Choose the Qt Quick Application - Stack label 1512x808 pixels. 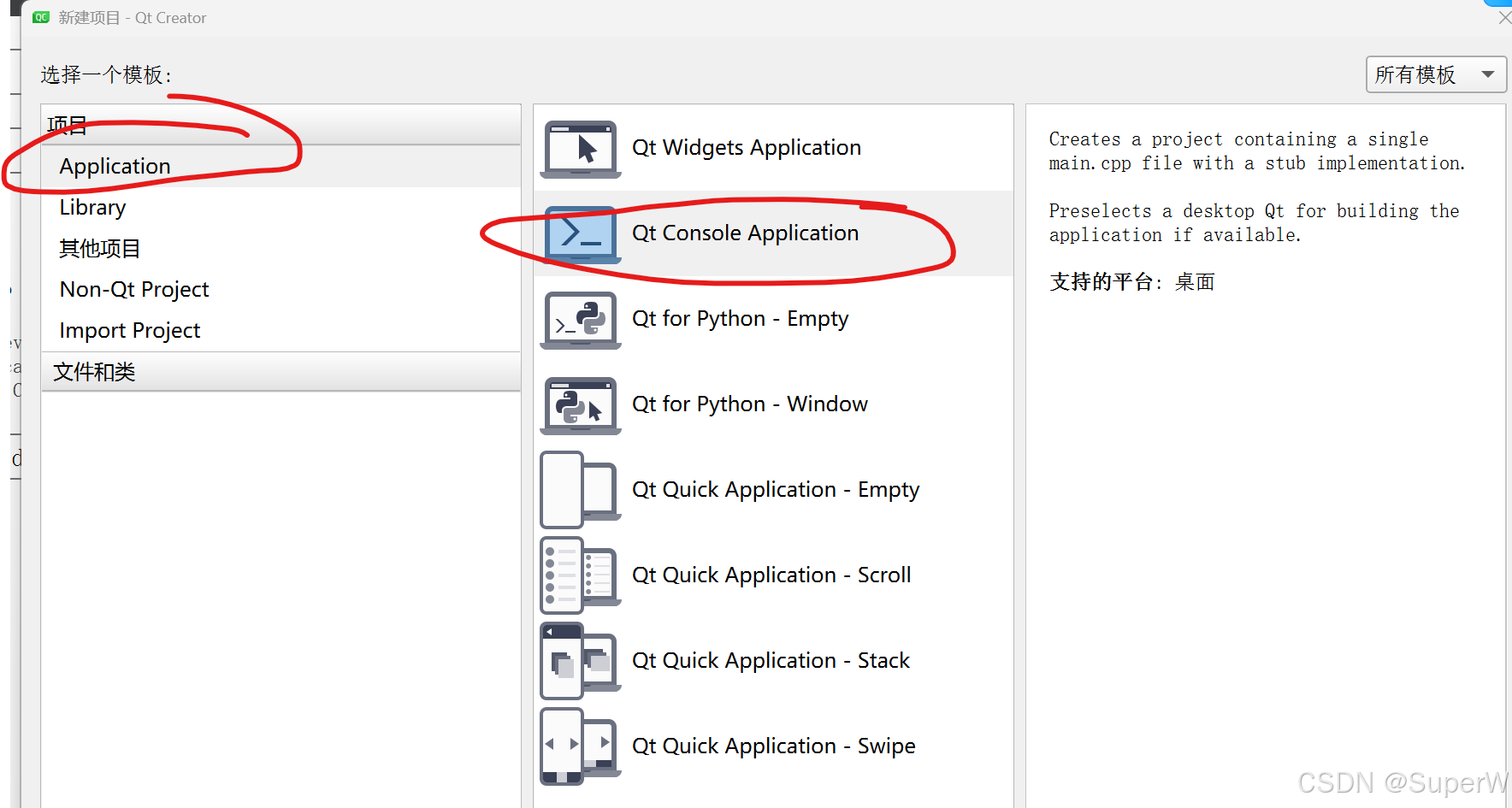coord(771,661)
